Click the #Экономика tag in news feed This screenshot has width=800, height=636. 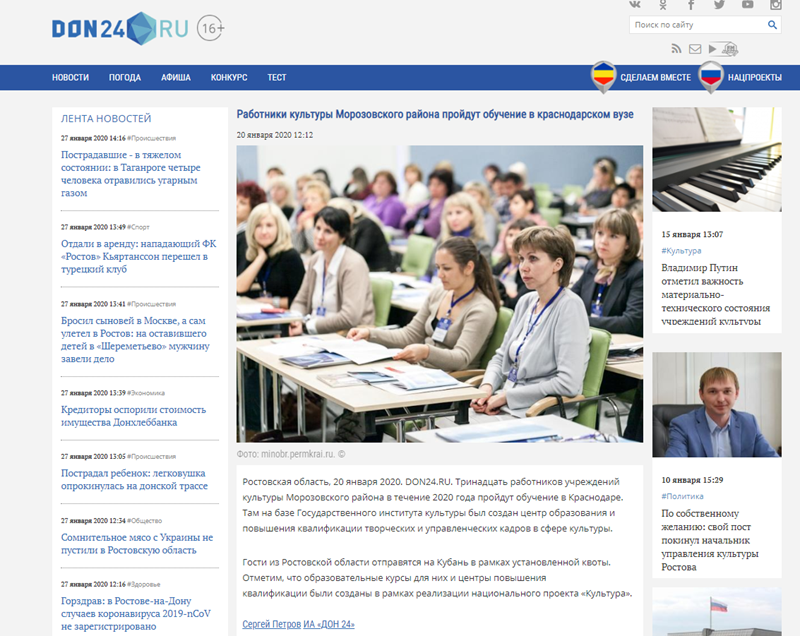pyautogui.click(x=146, y=393)
